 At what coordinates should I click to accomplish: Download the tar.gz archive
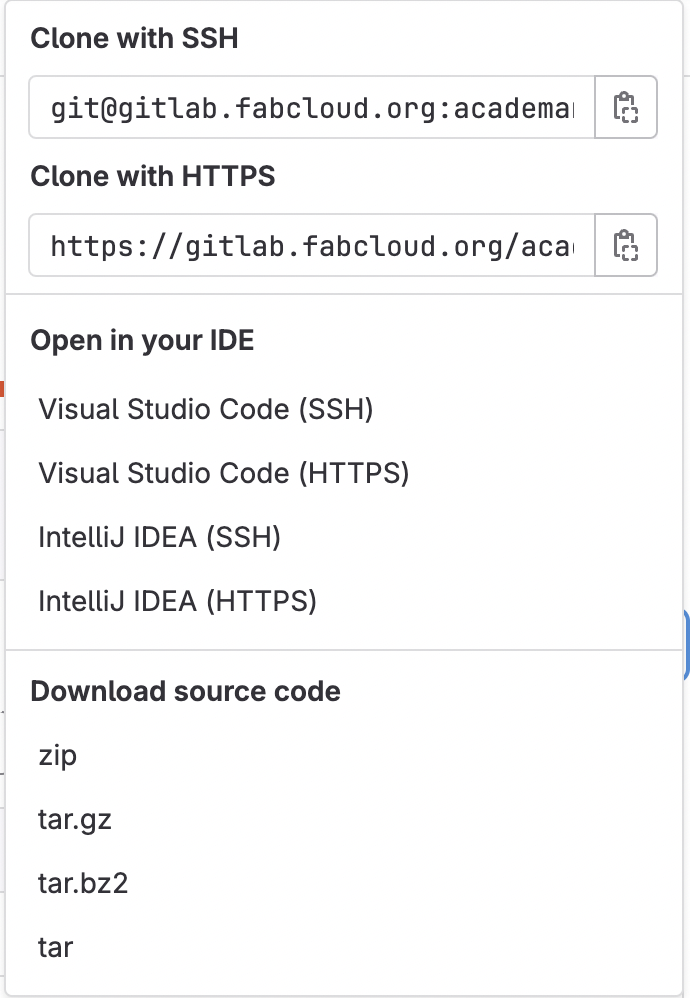75,820
